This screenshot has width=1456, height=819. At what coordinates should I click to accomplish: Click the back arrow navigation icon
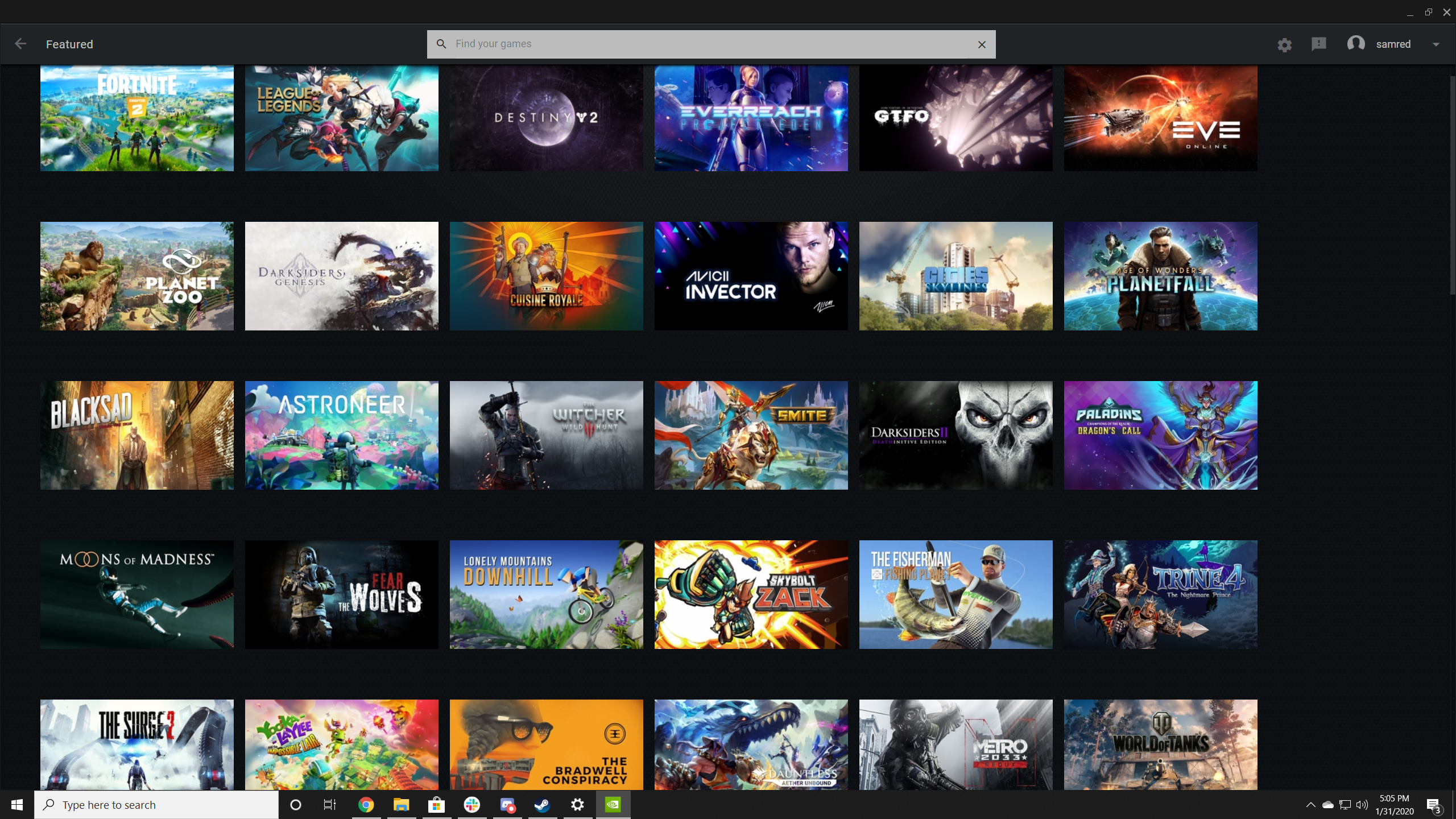click(21, 44)
